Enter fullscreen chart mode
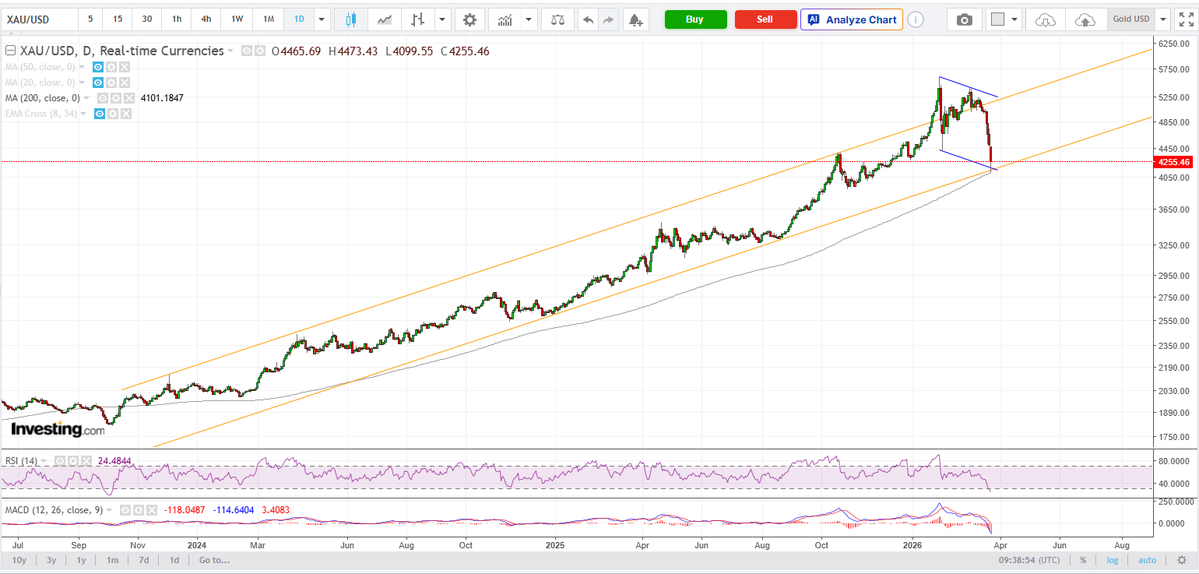The width and height of the screenshot is (1199, 574). [1185, 19]
